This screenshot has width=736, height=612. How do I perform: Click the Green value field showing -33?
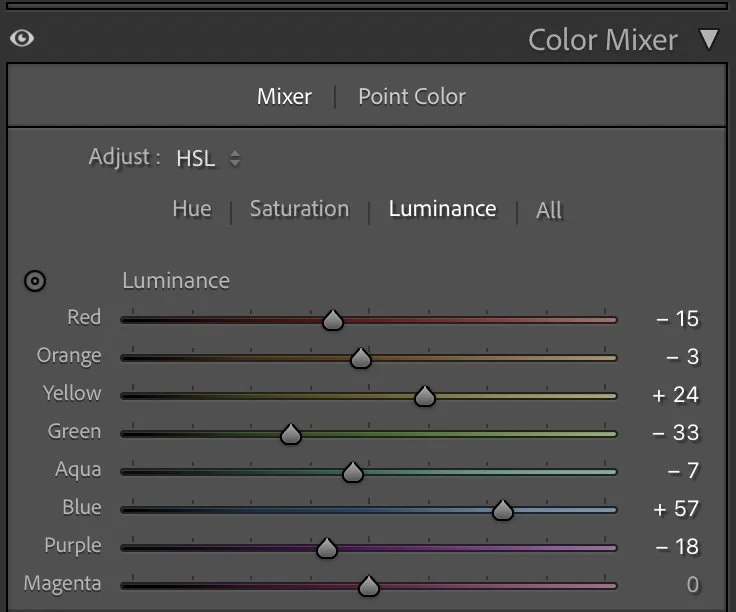point(675,433)
